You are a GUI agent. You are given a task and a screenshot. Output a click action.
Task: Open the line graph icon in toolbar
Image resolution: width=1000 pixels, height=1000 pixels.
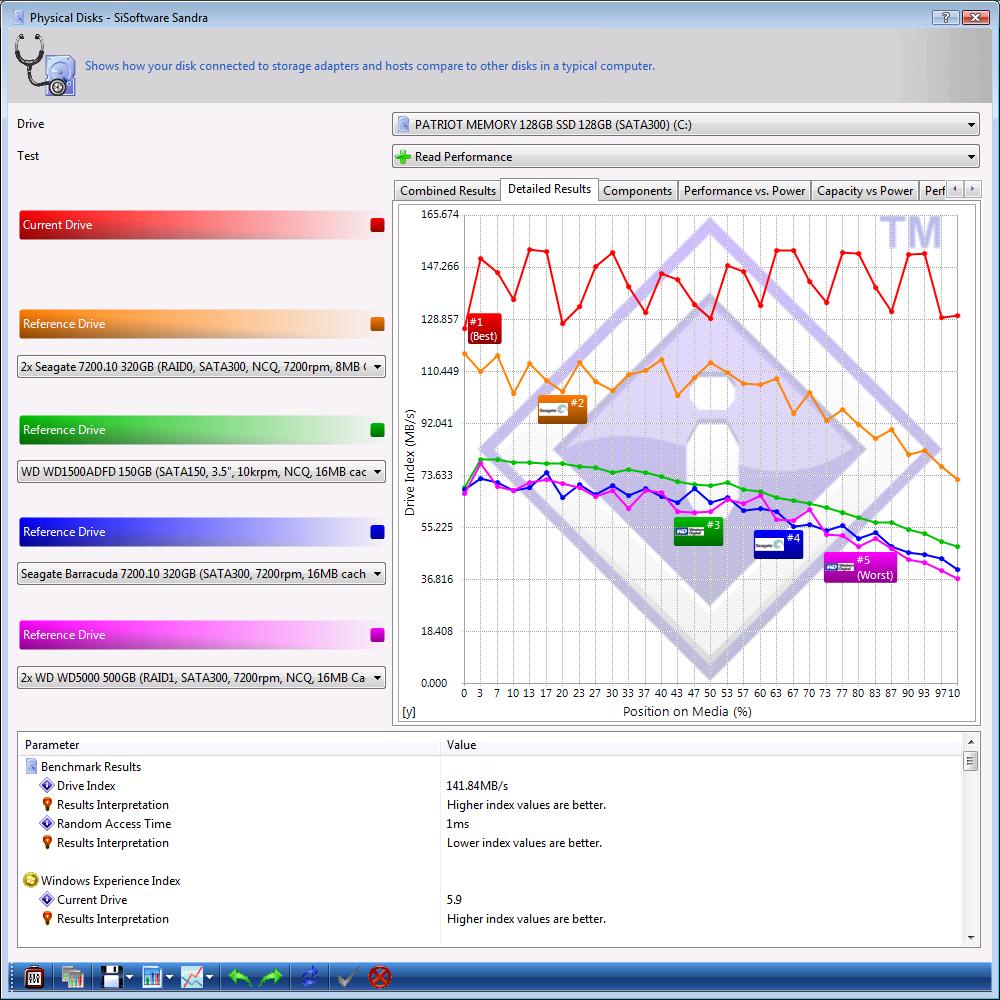[191, 976]
